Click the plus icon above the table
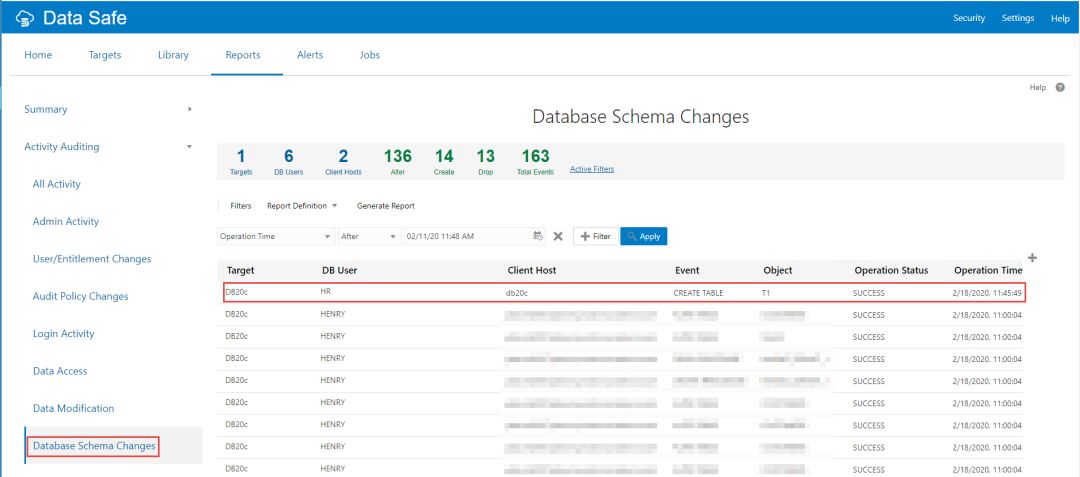 [x=1032, y=258]
